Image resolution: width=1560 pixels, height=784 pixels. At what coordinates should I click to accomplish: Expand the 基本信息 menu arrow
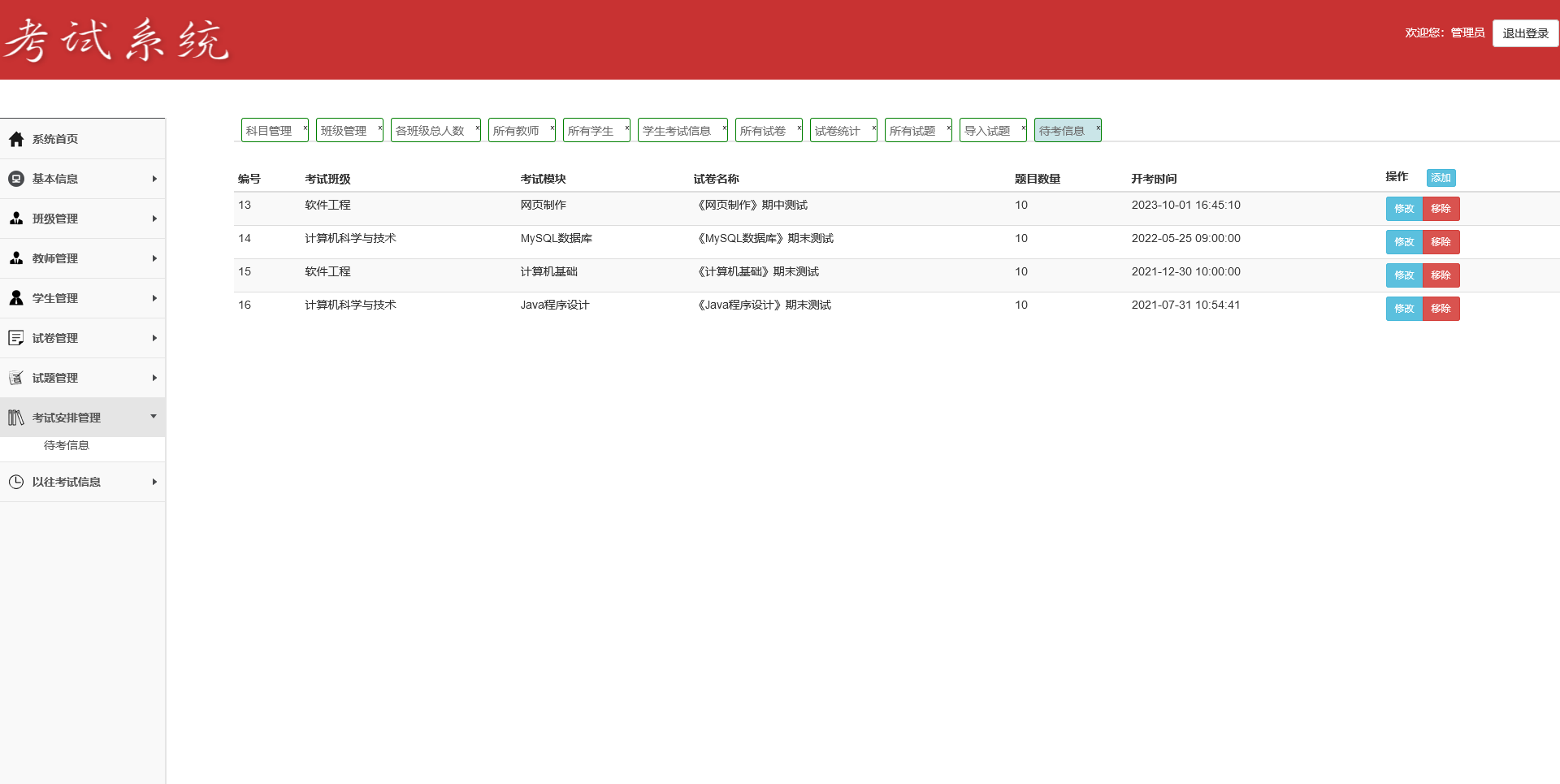[154, 179]
